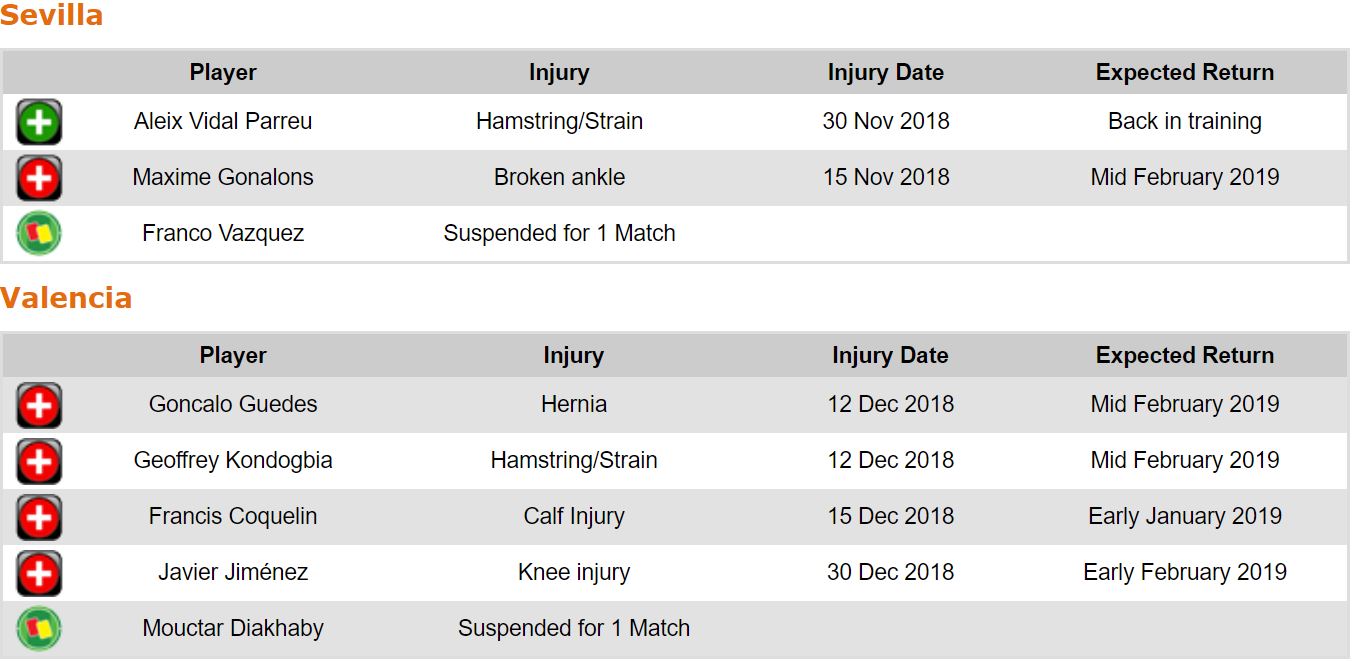Click red injury icon beside Goncalo Guedes
This screenshot has height=662, width=1352.
pos(39,405)
